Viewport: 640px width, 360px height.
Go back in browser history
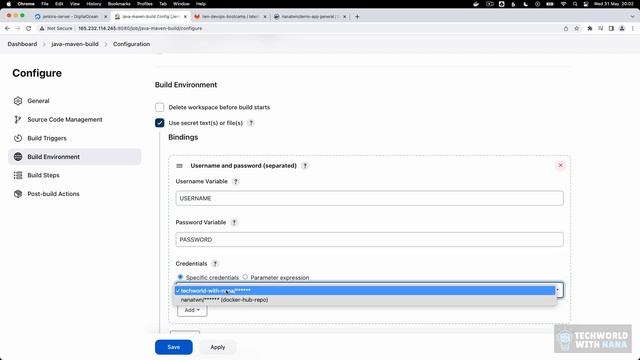[x=7, y=28]
